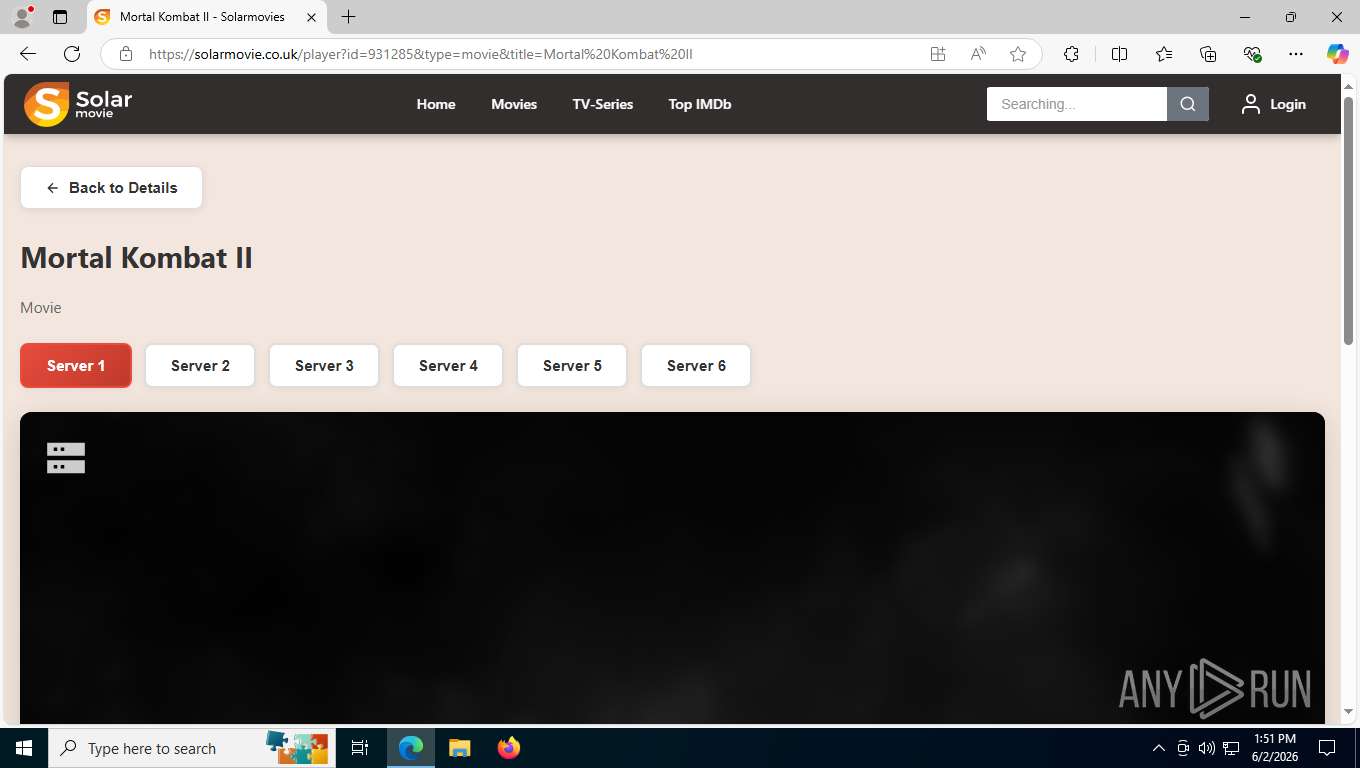1360x768 pixels.
Task: Add this page to favorites star
Action: pos(1018,54)
